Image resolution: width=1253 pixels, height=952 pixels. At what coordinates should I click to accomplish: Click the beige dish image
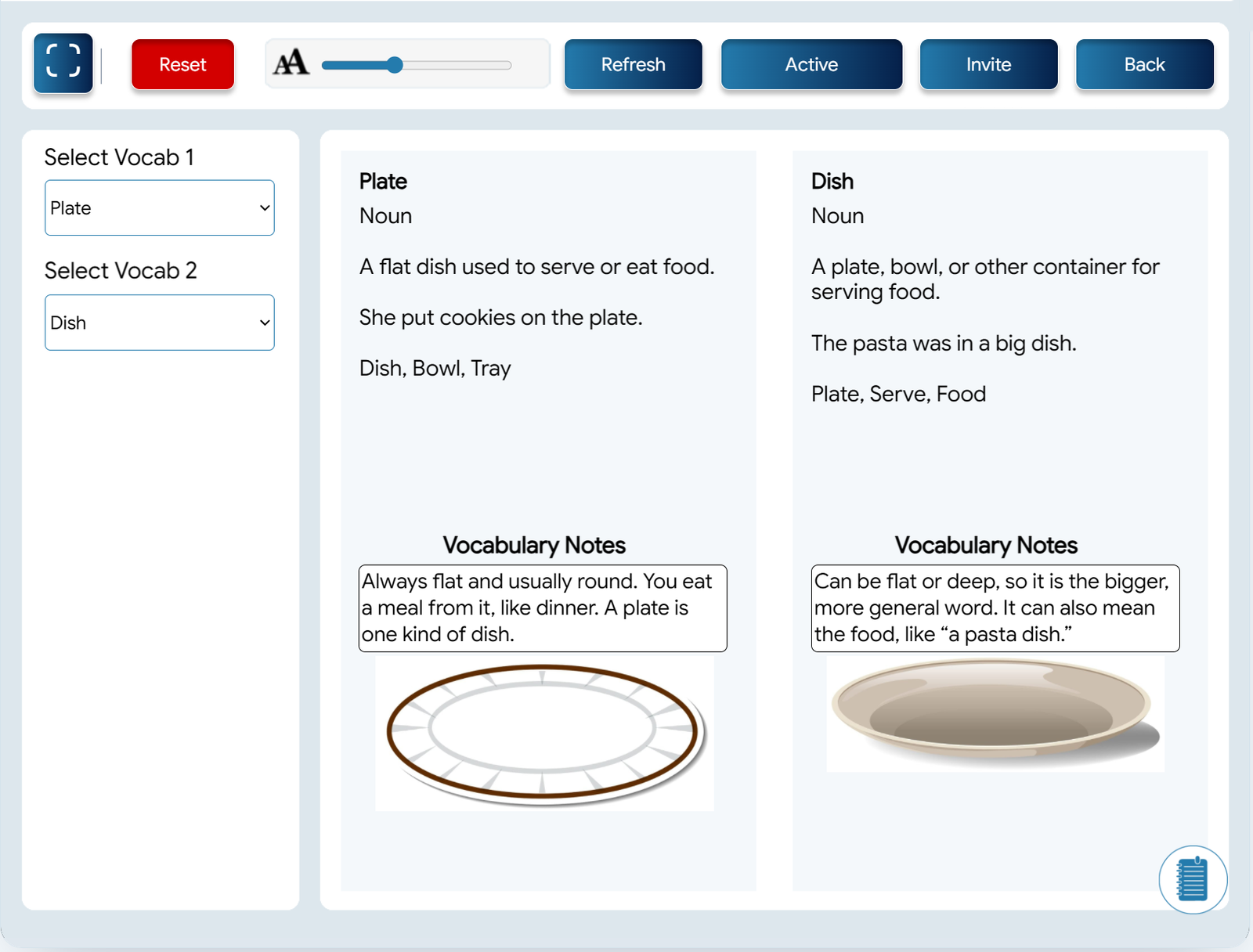coord(995,714)
